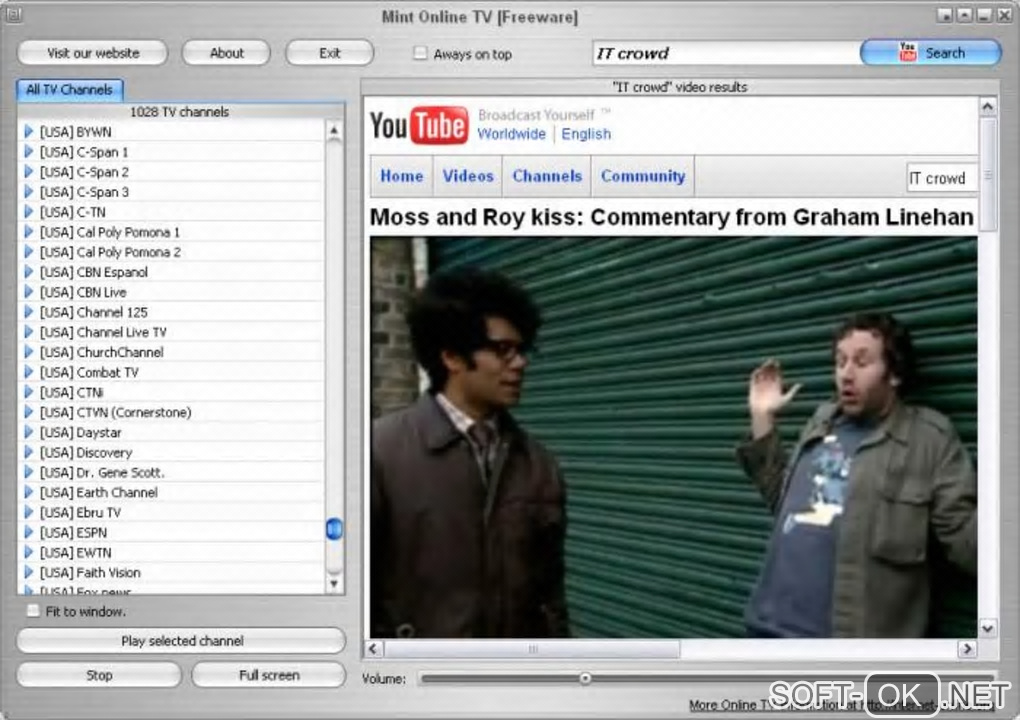Select the [USA] Discovery channel name
The height and width of the screenshot is (720, 1020).
tap(85, 453)
